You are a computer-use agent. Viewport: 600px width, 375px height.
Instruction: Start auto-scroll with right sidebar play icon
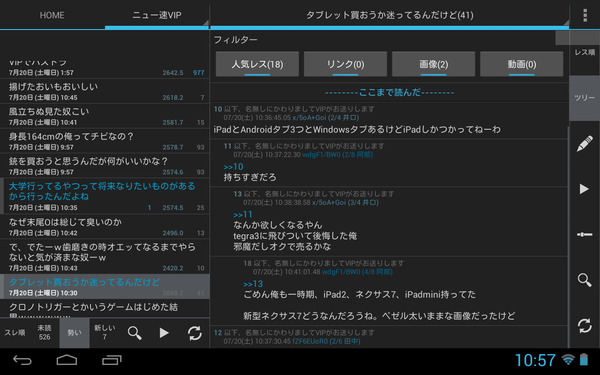point(584,189)
